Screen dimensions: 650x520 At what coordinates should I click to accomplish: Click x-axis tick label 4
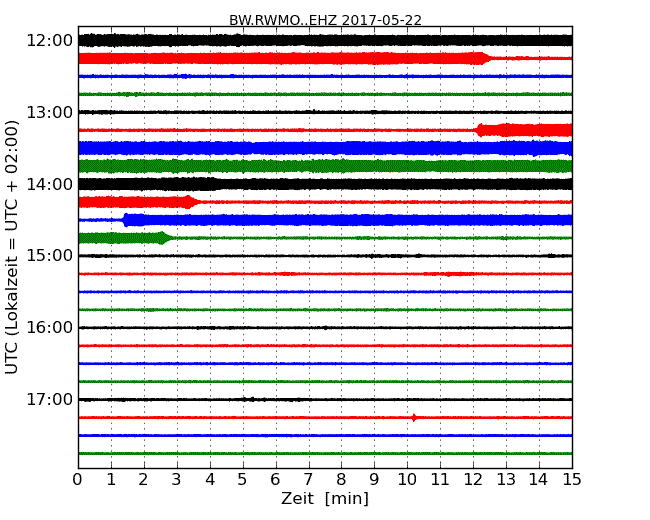210,480
